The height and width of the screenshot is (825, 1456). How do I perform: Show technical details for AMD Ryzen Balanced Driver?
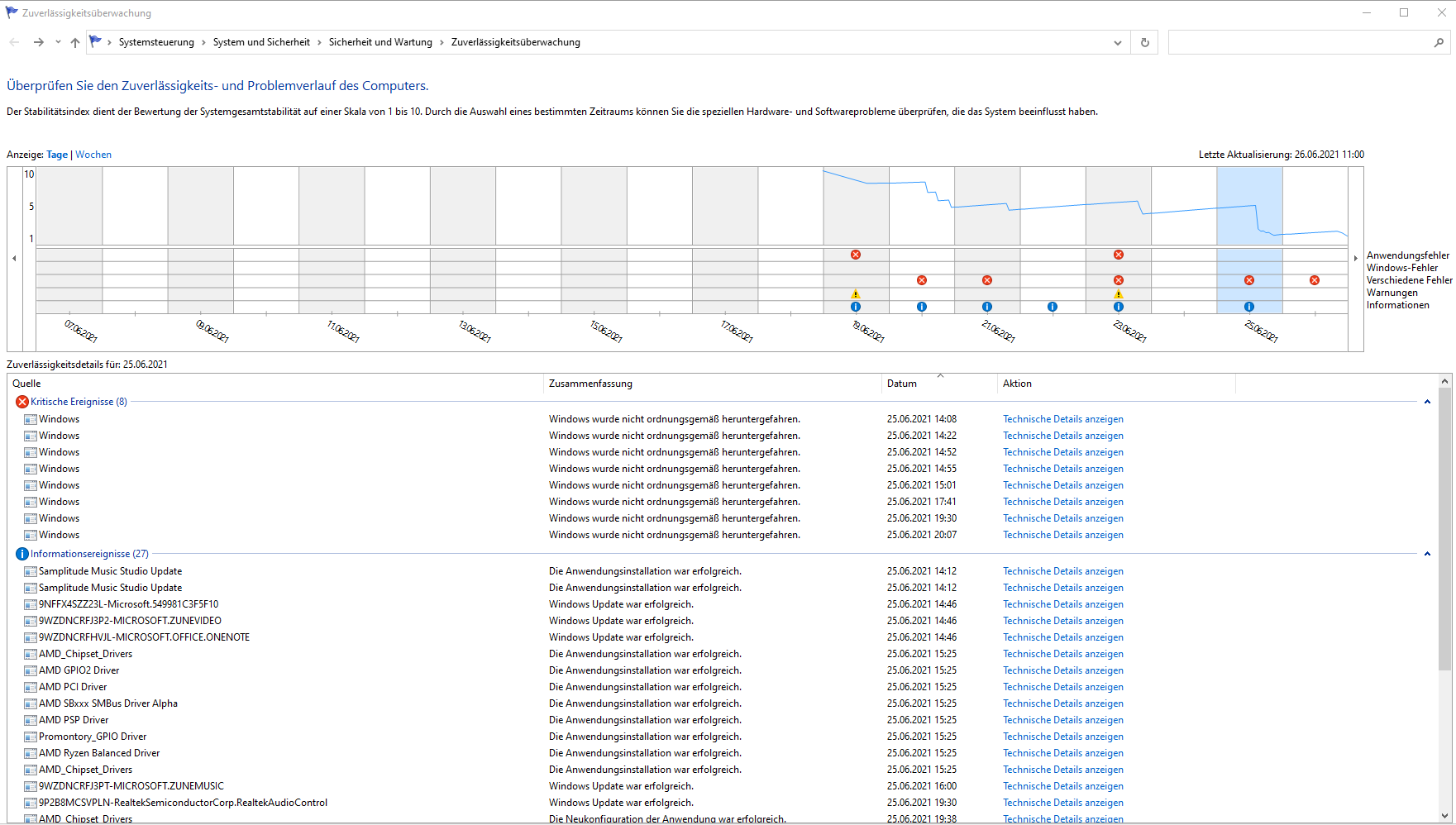[x=1063, y=753]
